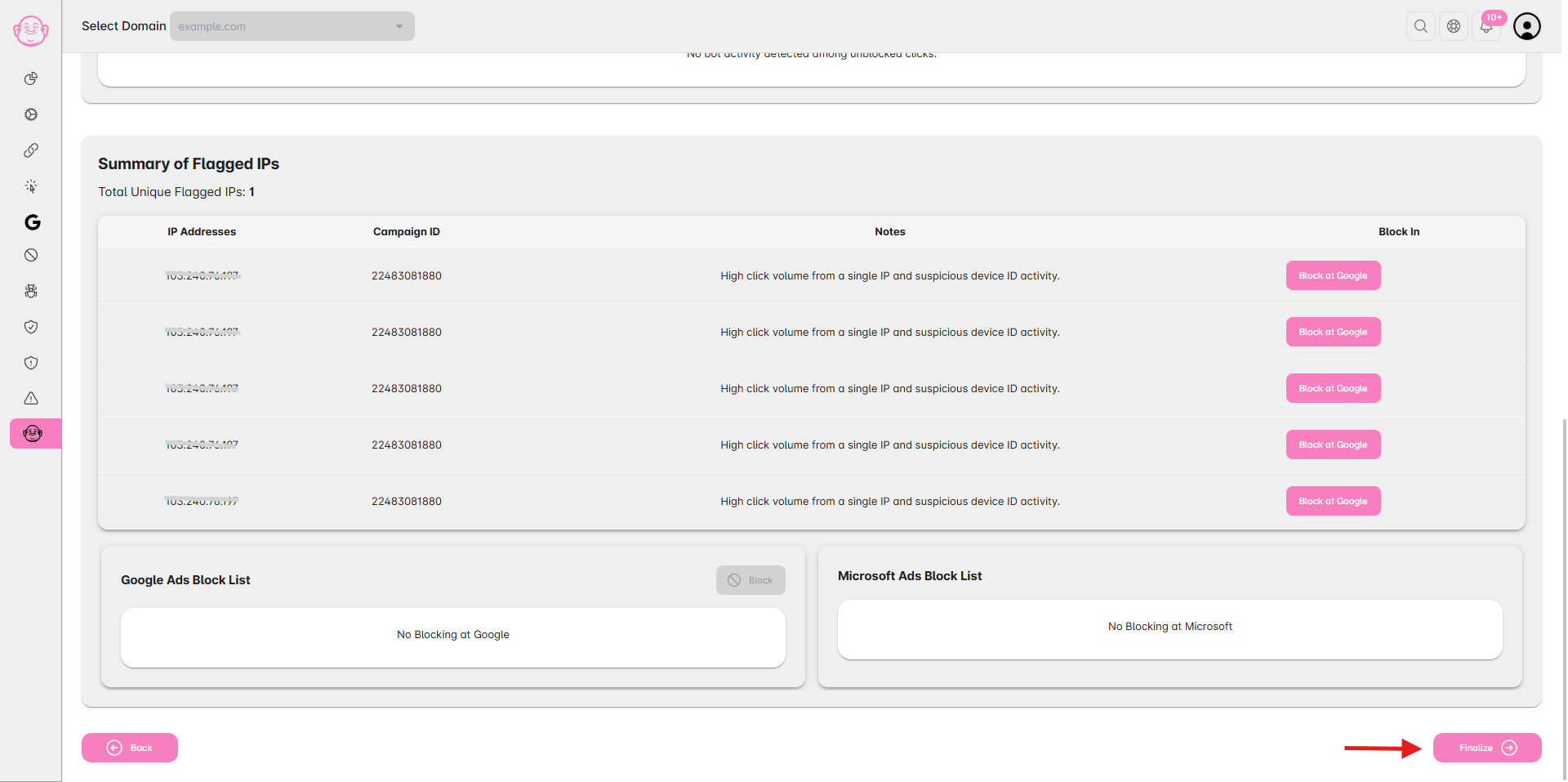Open the chain link sidebar icon
The width and height of the screenshot is (1568, 782).
pos(31,150)
